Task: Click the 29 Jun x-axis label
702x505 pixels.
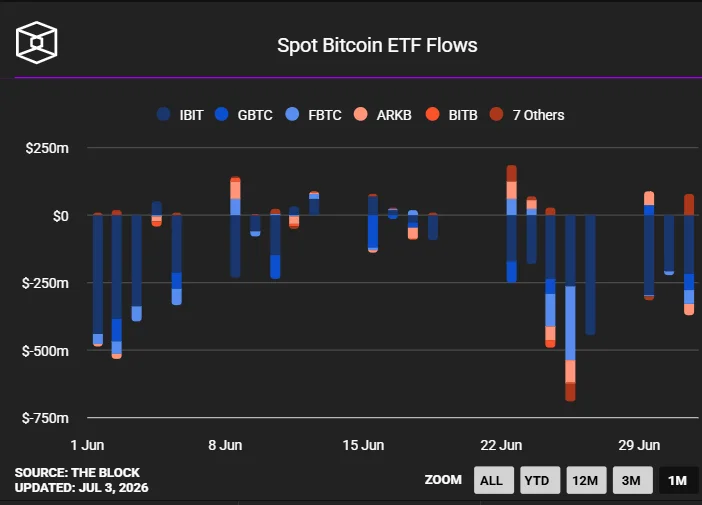Action: tap(639, 445)
